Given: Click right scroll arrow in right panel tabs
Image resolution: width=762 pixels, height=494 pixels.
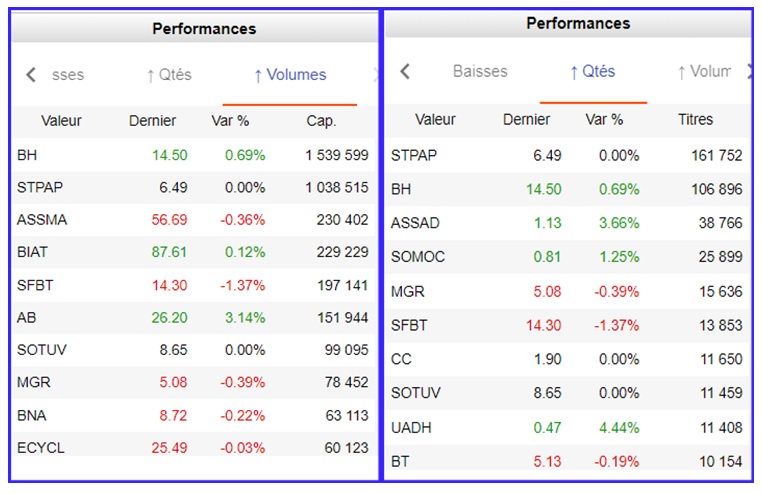Looking at the screenshot, I should tap(749, 72).
